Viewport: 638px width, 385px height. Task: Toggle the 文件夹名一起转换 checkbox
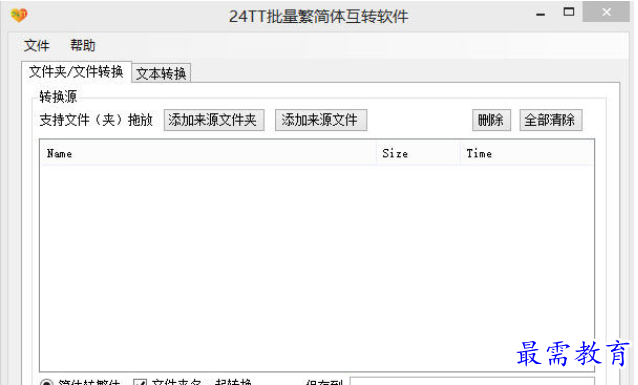[140, 383]
